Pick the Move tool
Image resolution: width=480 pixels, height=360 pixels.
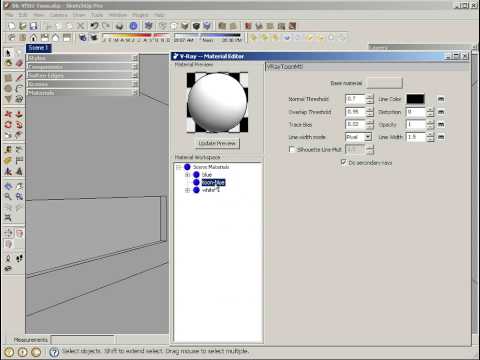8,114
